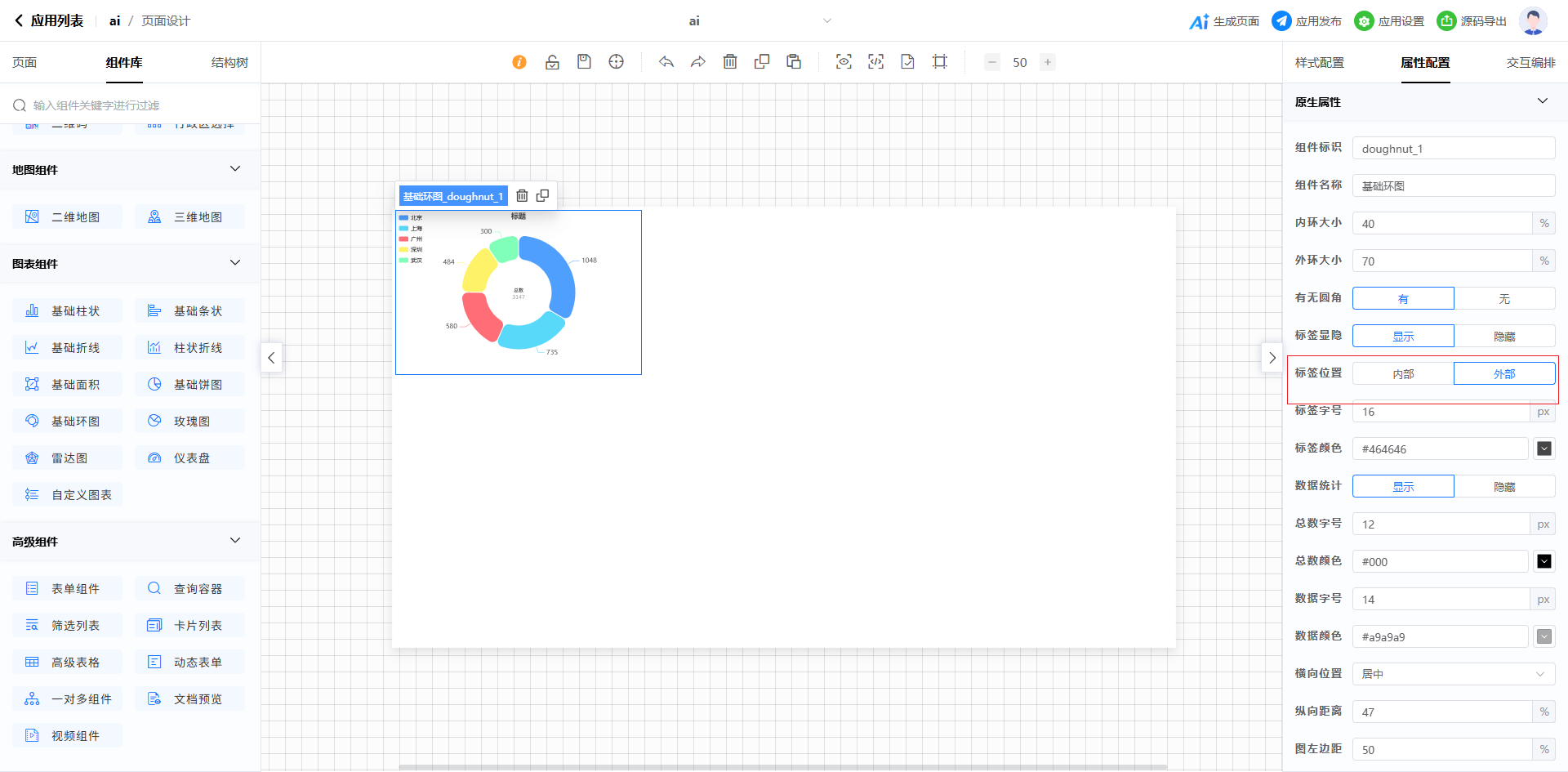Open the 标签颜色 color swatch

(1543, 449)
